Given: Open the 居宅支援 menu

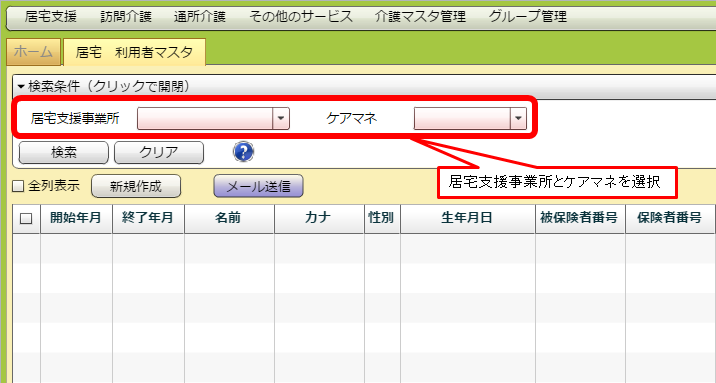Looking at the screenshot, I should [x=51, y=17].
